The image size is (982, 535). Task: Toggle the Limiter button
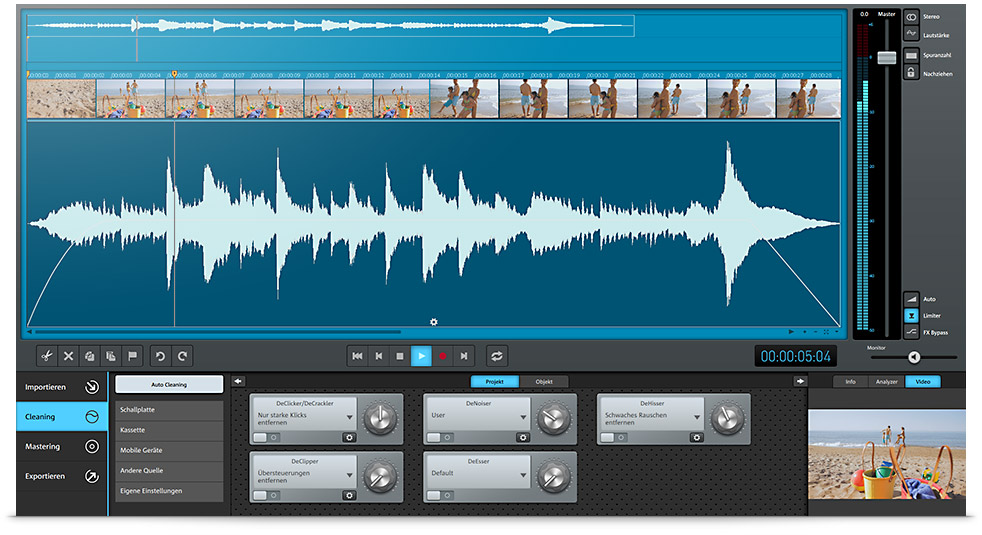click(911, 316)
